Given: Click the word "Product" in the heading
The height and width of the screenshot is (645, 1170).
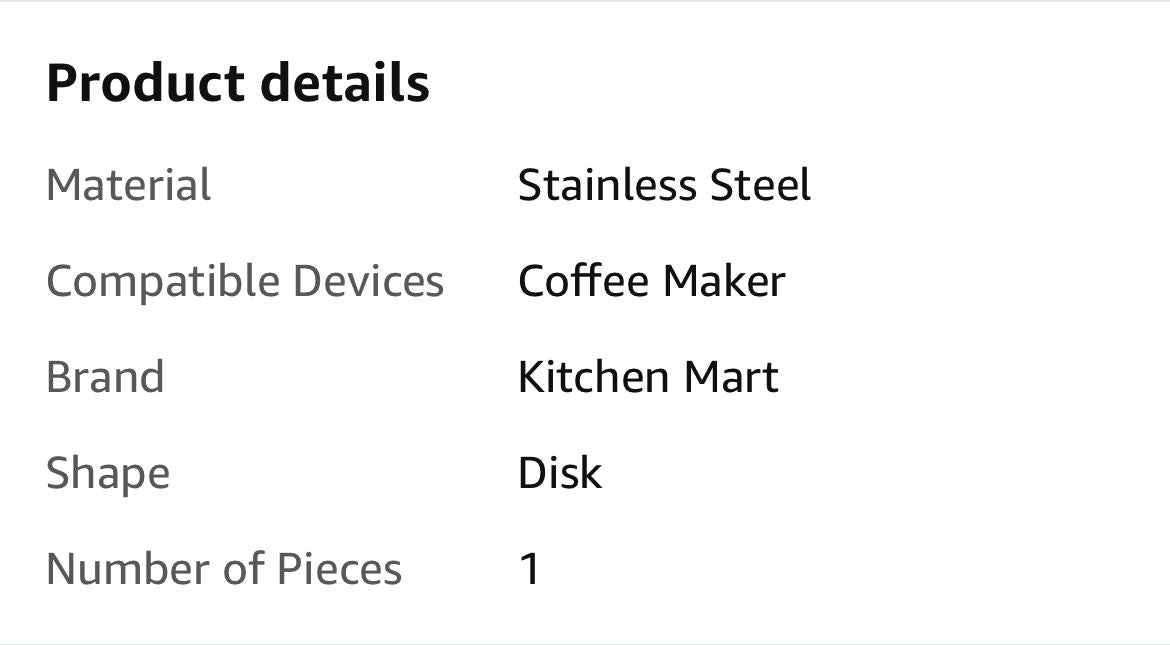Looking at the screenshot, I should point(146,83).
